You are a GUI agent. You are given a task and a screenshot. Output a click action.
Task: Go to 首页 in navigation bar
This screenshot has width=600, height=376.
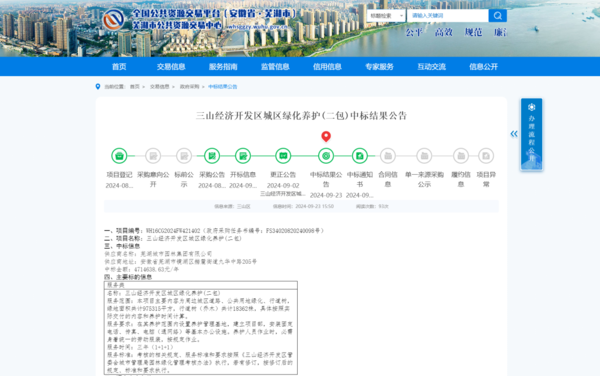(119, 67)
